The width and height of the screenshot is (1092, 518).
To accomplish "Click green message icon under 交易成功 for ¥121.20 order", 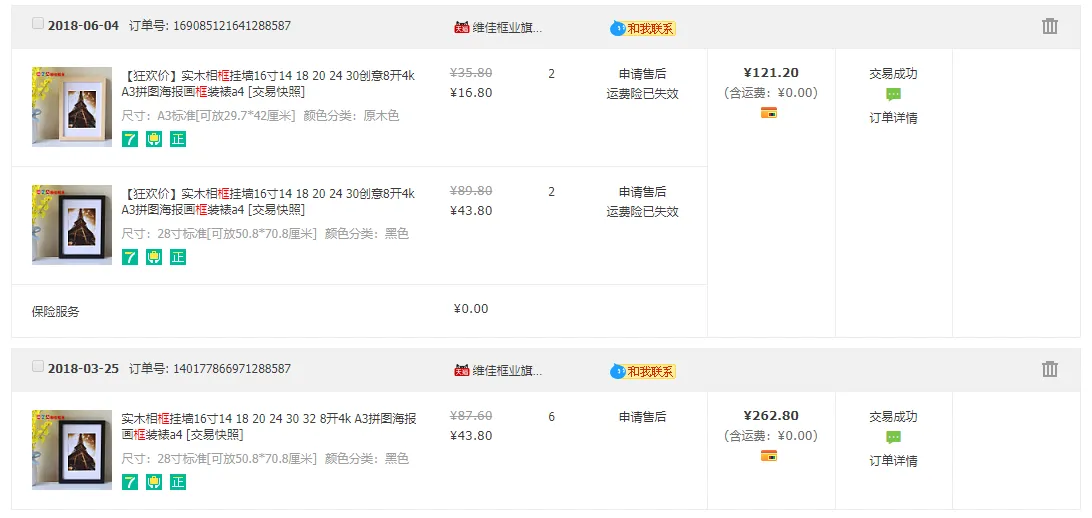I will pos(893,94).
